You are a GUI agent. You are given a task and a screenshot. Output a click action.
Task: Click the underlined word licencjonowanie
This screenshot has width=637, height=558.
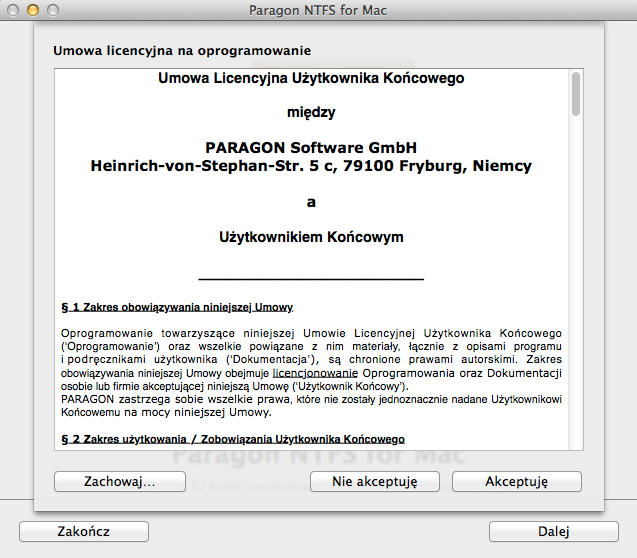pyautogui.click(x=315, y=373)
